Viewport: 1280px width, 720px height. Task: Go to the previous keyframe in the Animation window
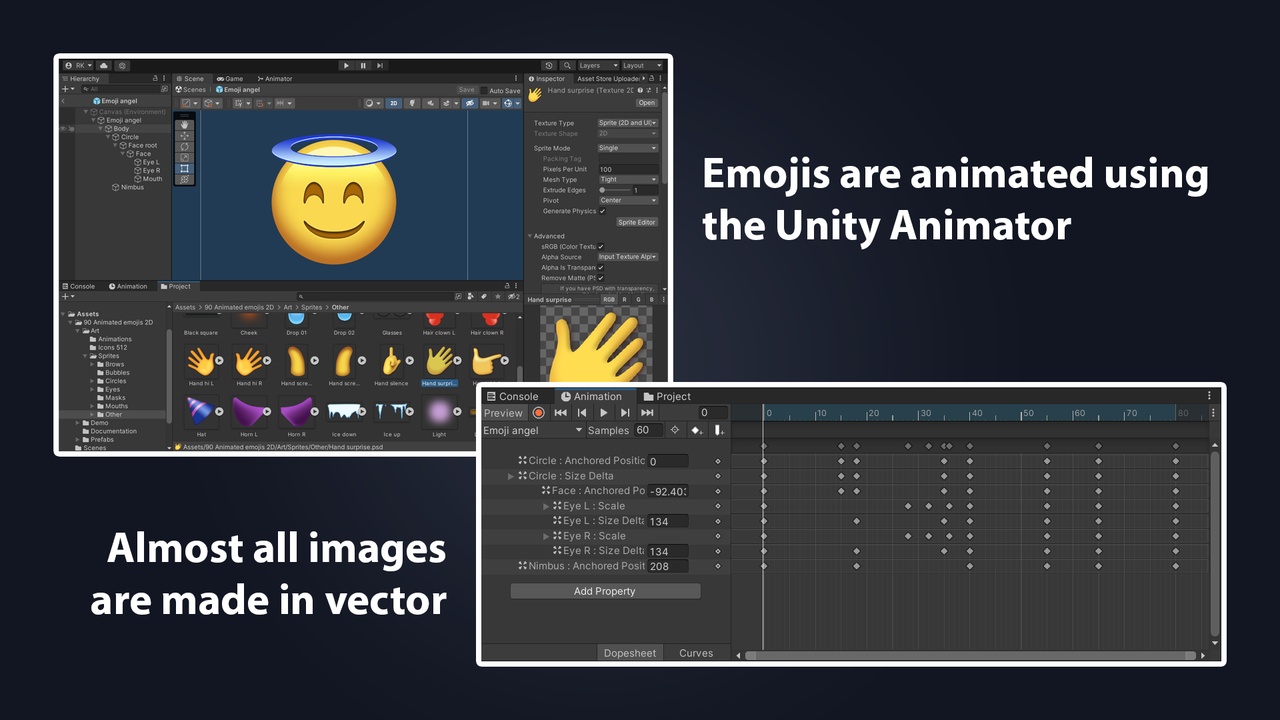point(582,412)
